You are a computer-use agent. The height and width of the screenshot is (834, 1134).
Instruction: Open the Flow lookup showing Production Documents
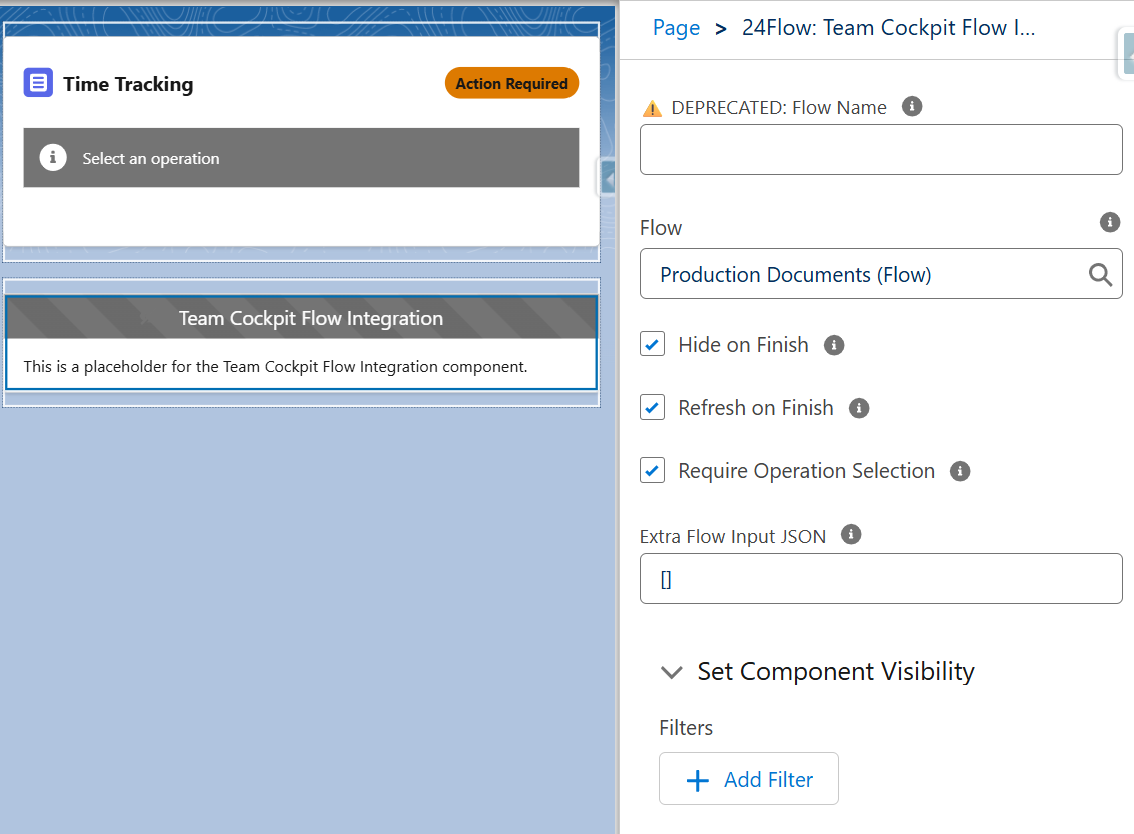(x=881, y=274)
